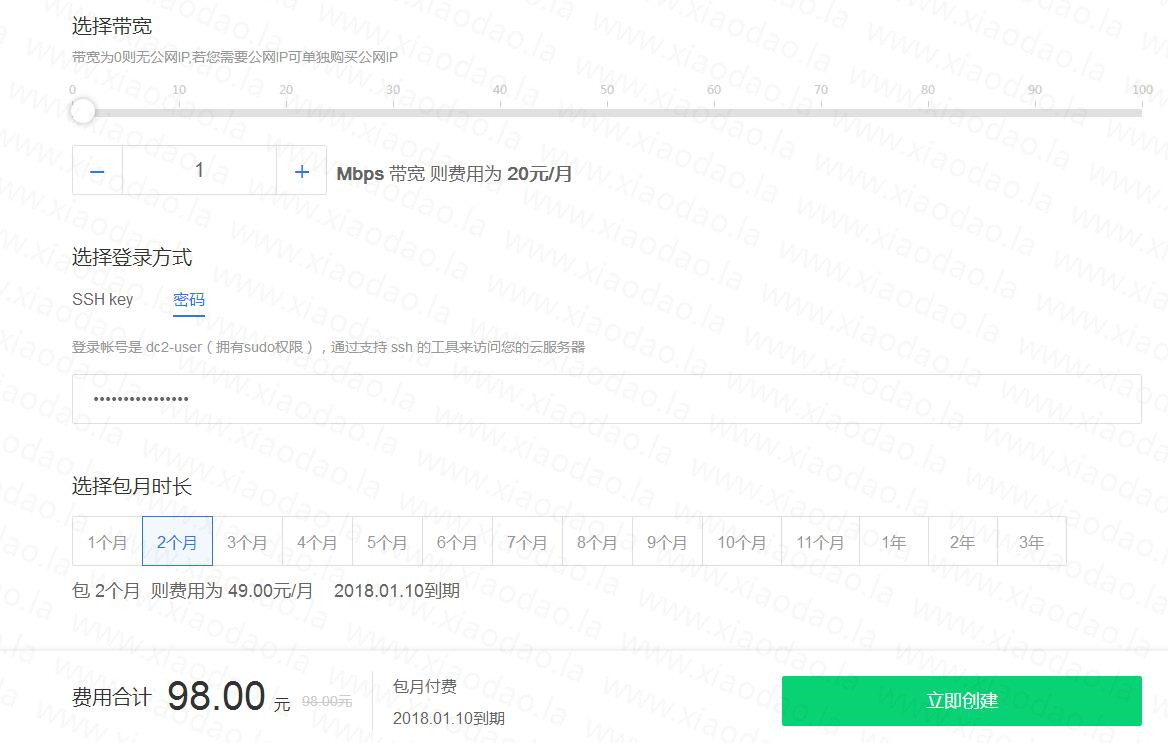Pick the 9个月 duration

click(667, 541)
